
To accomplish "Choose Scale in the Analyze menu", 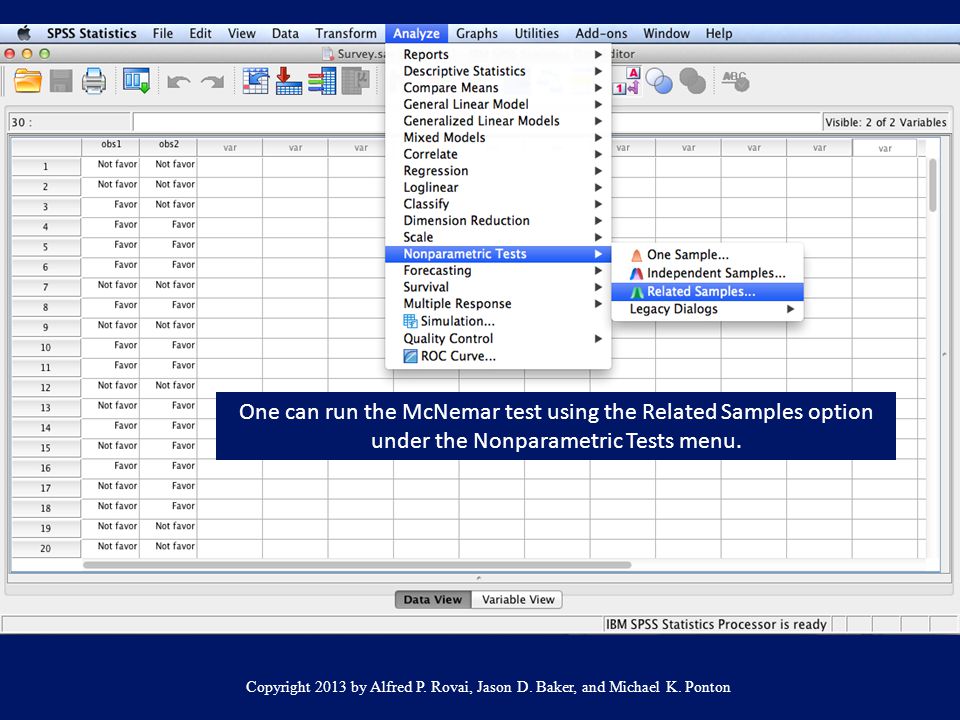I will coord(498,237).
